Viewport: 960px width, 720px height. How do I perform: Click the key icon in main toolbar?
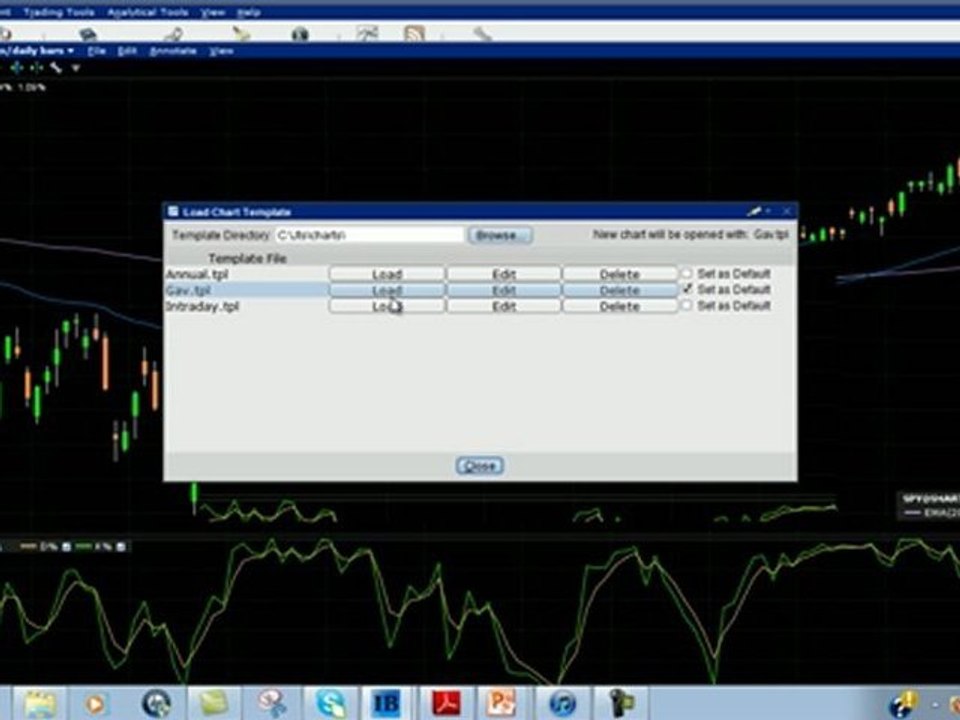pos(173,34)
